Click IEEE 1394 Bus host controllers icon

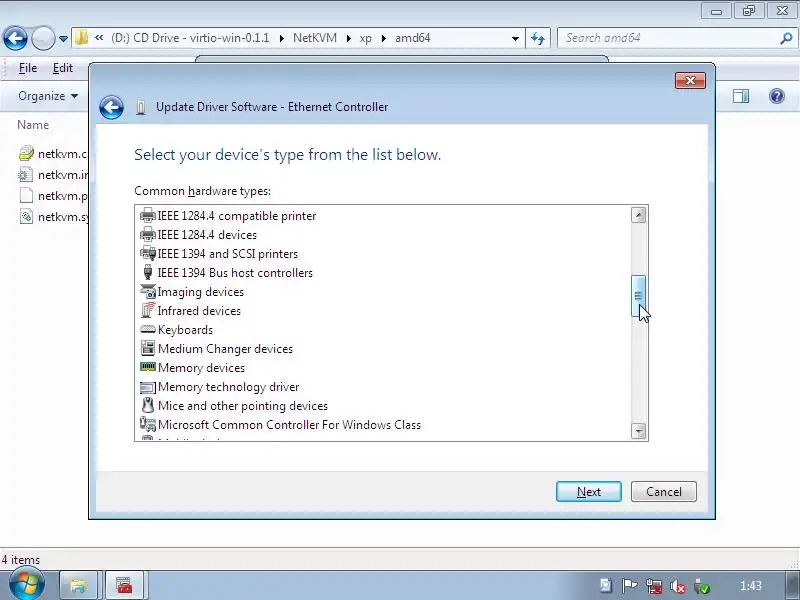(x=147, y=272)
